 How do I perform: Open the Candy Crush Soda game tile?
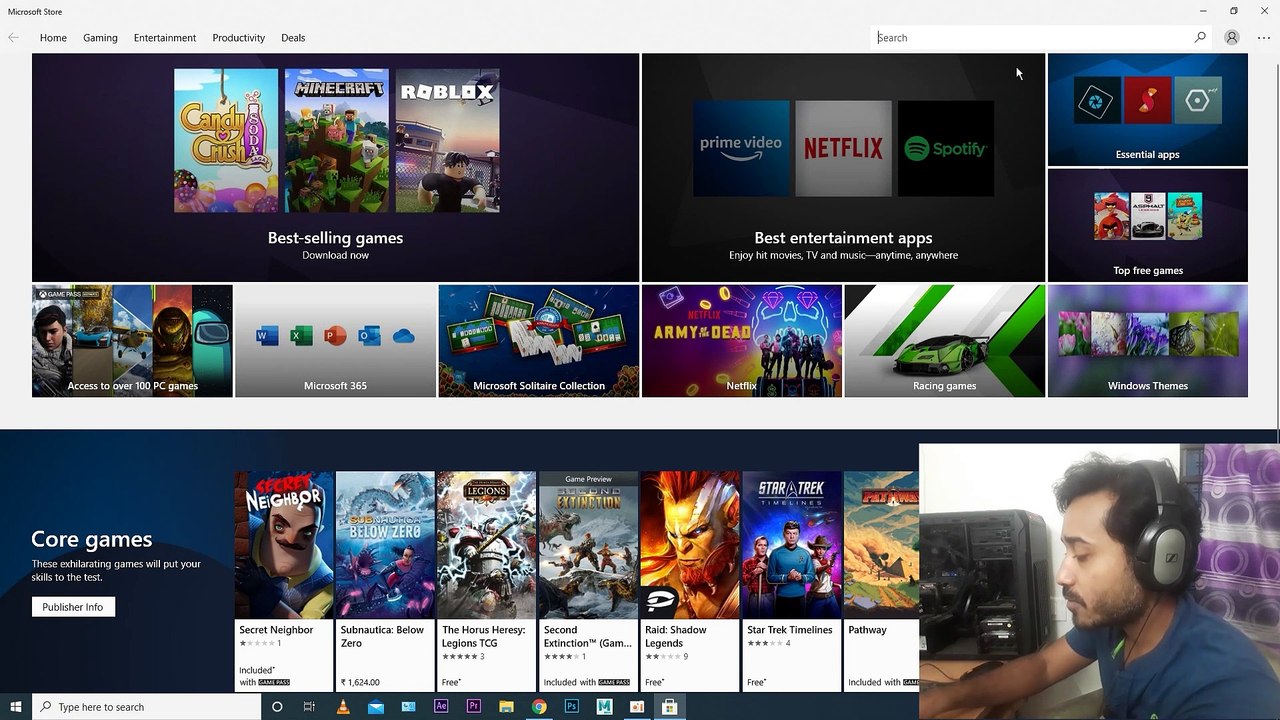click(226, 140)
